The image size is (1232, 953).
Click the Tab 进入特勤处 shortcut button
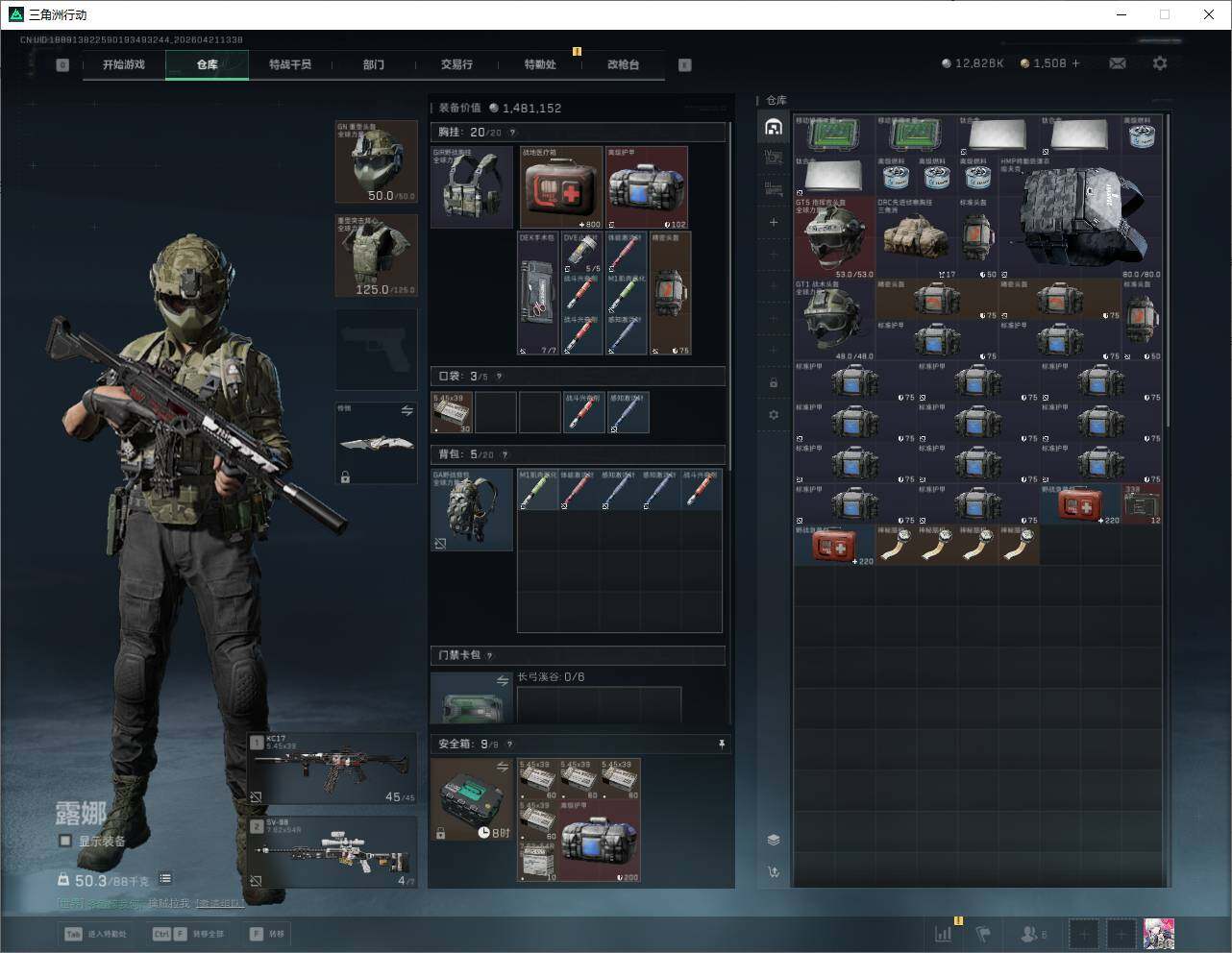point(95,933)
